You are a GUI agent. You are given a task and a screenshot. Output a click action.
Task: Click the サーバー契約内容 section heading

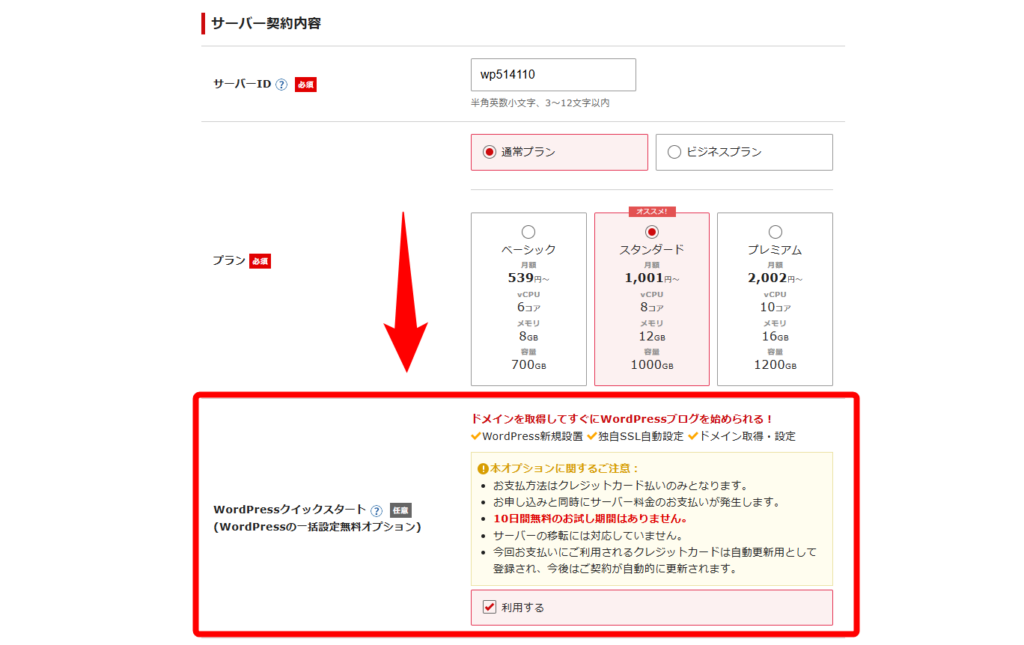coord(266,22)
